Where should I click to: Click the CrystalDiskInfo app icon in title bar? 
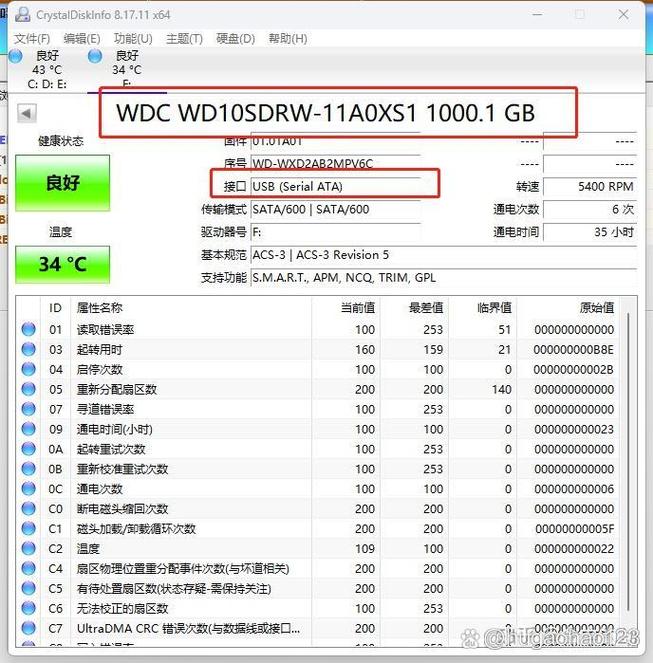coord(22,15)
